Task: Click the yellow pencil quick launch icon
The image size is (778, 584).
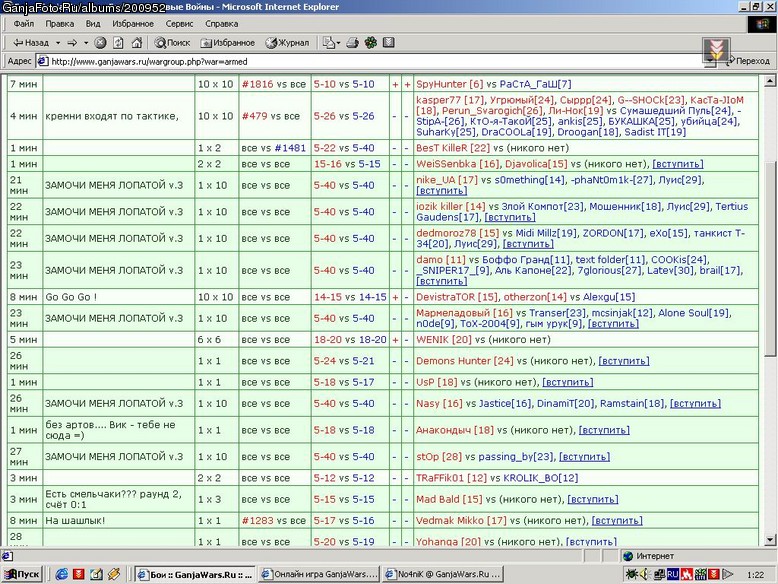Action: [114, 574]
